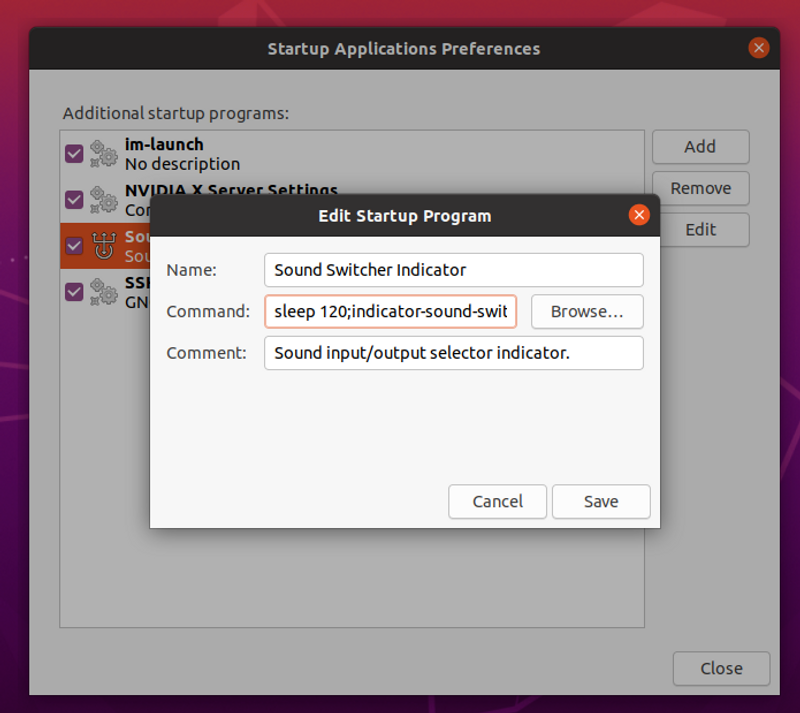Toggle the NVIDIA X Server Settings checkbox
This screenshot has width=800, height=713.
click(x=74, y=200)
